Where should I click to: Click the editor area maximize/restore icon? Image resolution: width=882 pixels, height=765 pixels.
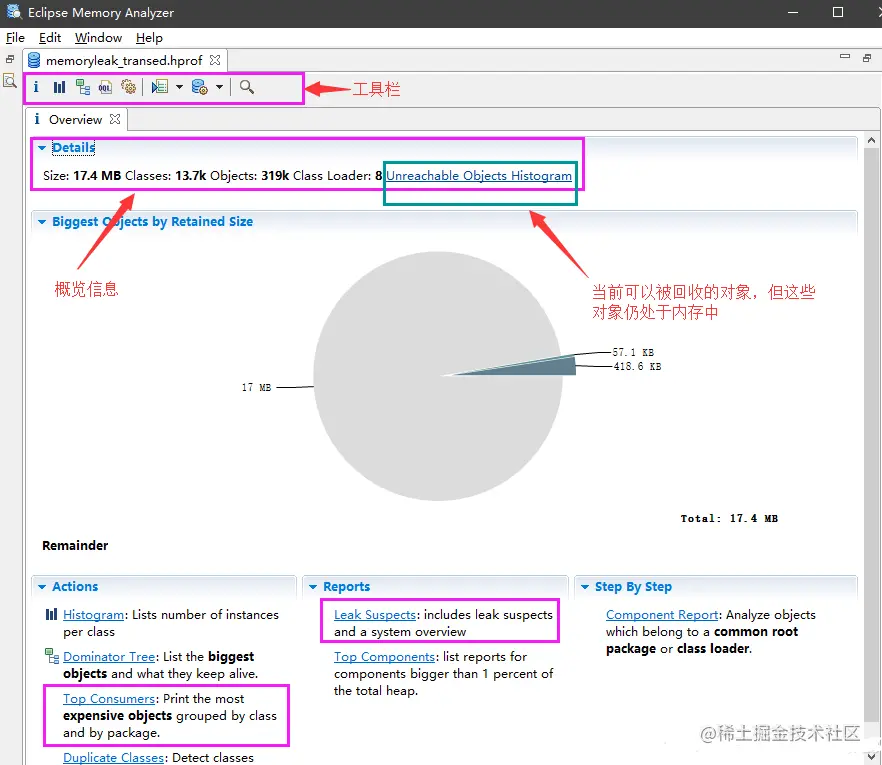[867, 58]
